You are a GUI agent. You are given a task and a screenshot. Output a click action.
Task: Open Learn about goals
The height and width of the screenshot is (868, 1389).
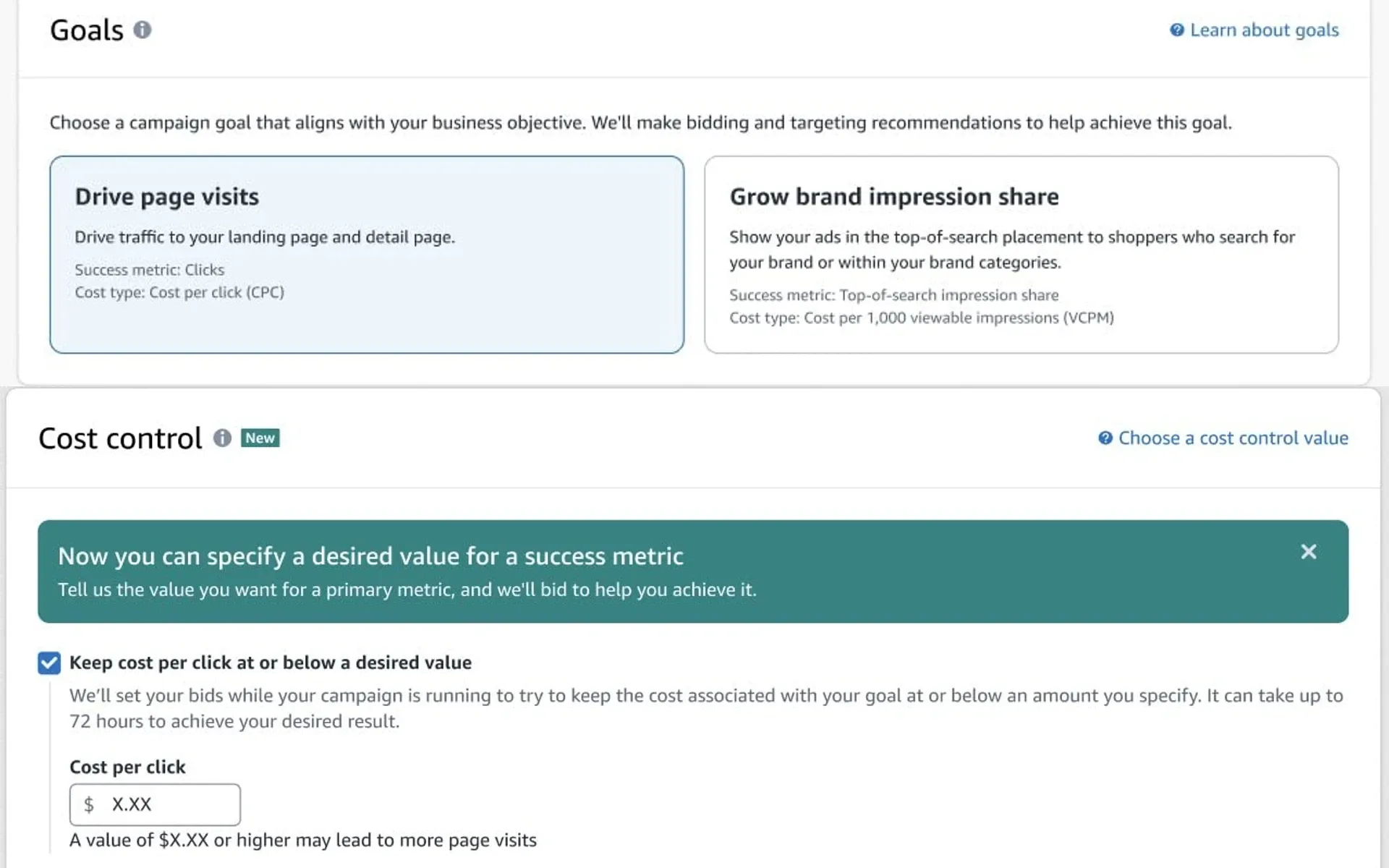(1265, 30)
